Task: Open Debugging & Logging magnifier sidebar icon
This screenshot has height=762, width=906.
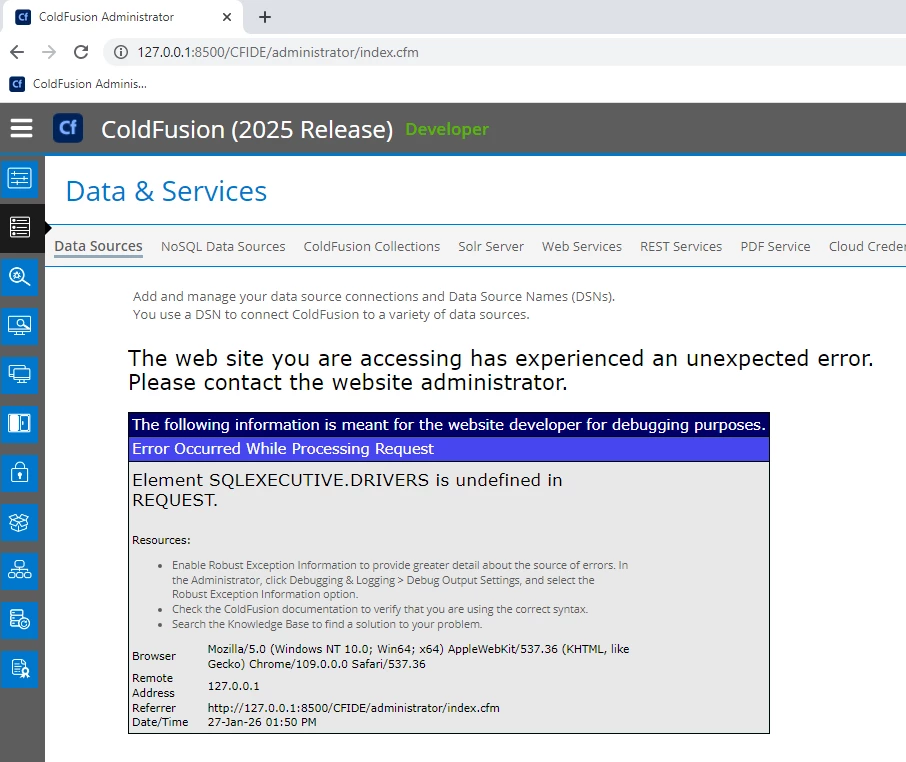Action: (20, 277)
